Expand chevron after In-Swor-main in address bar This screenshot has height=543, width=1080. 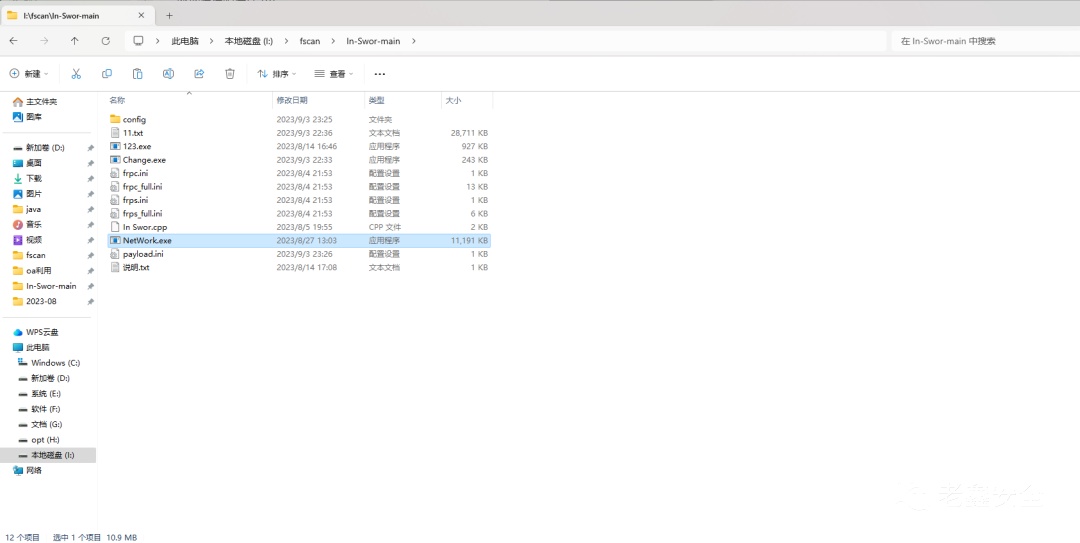(x=413, y=41)
